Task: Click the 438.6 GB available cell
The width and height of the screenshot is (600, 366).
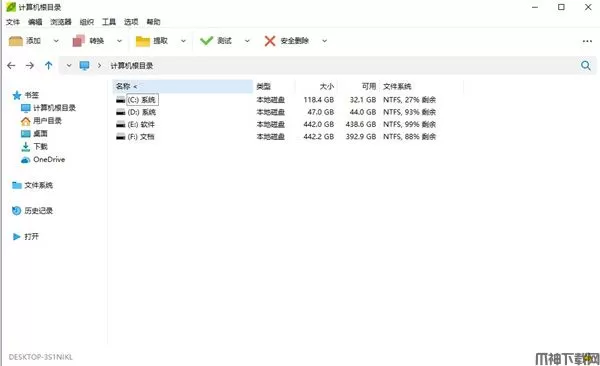Action: point(361,124)
